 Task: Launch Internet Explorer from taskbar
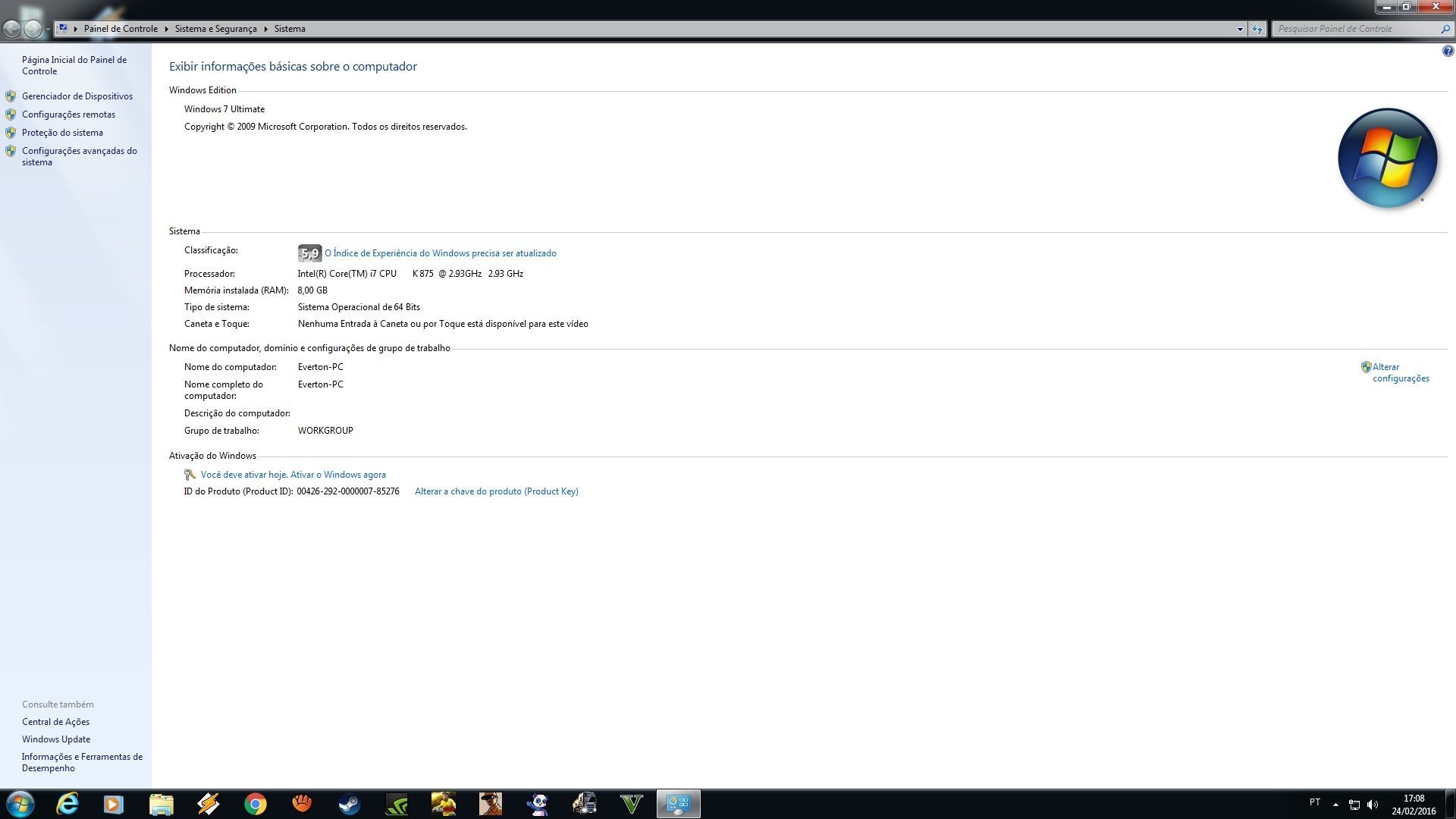67,804
